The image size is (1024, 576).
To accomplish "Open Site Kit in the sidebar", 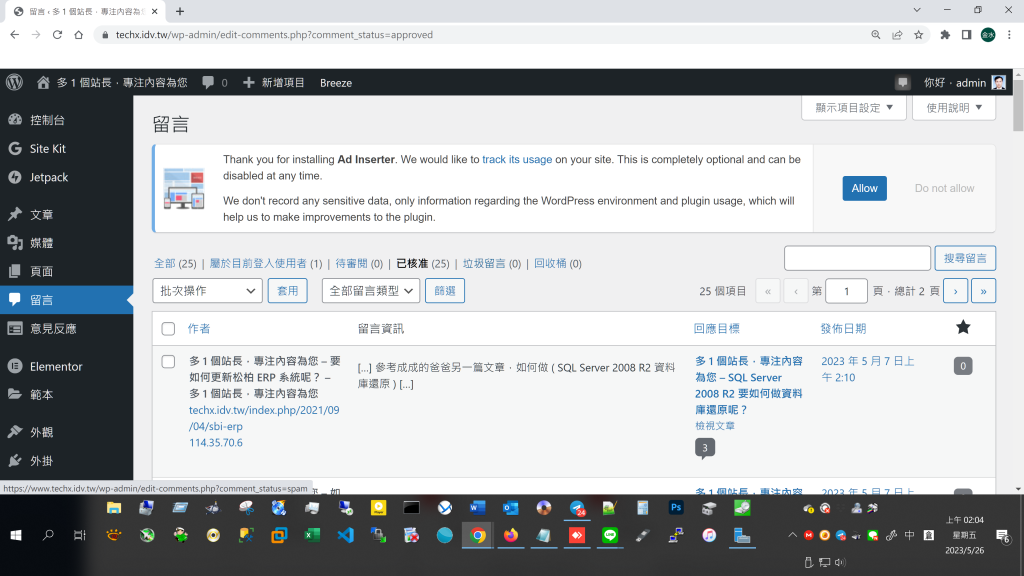I will [47, 148].
